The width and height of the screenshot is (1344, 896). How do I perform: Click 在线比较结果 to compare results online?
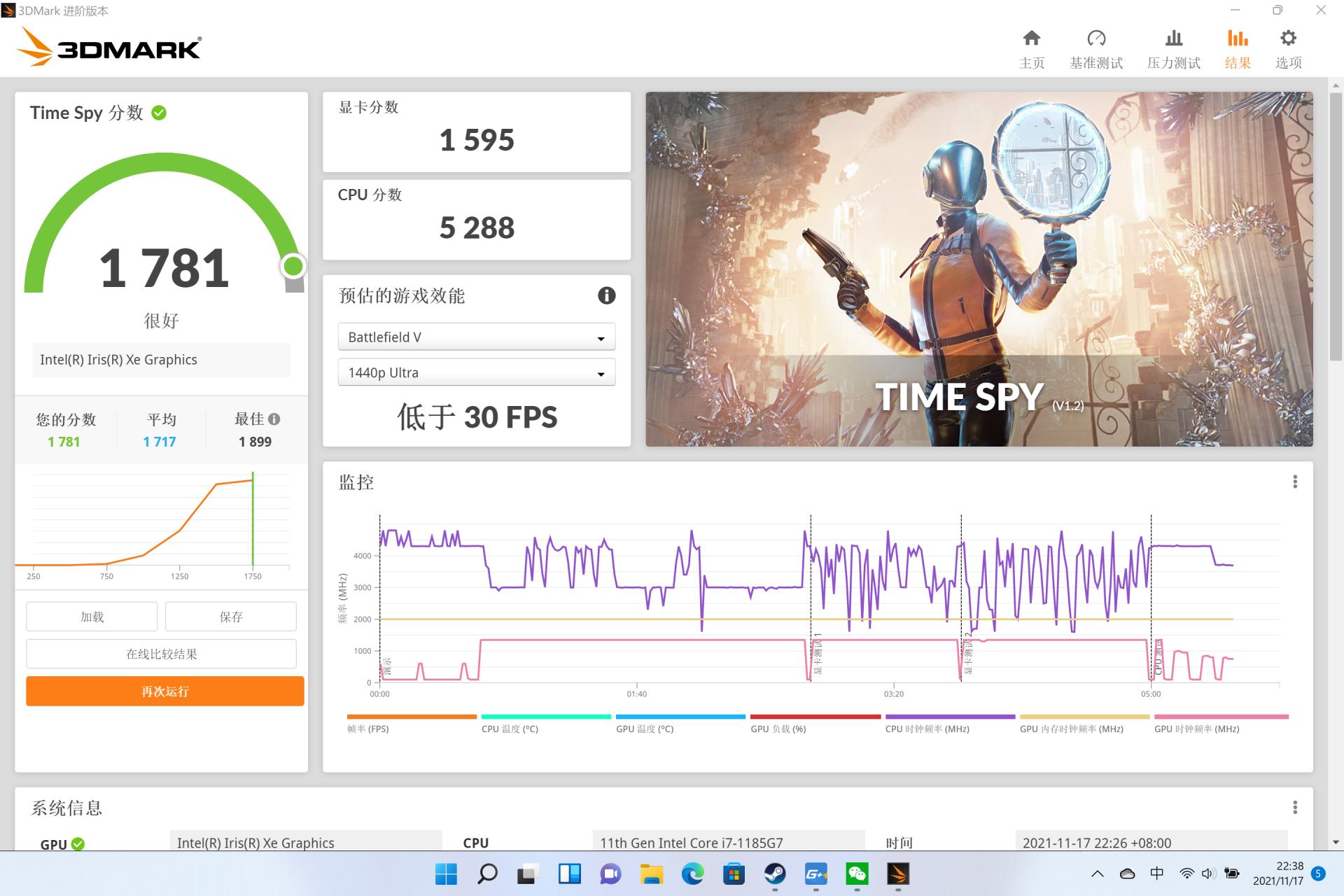161,653
